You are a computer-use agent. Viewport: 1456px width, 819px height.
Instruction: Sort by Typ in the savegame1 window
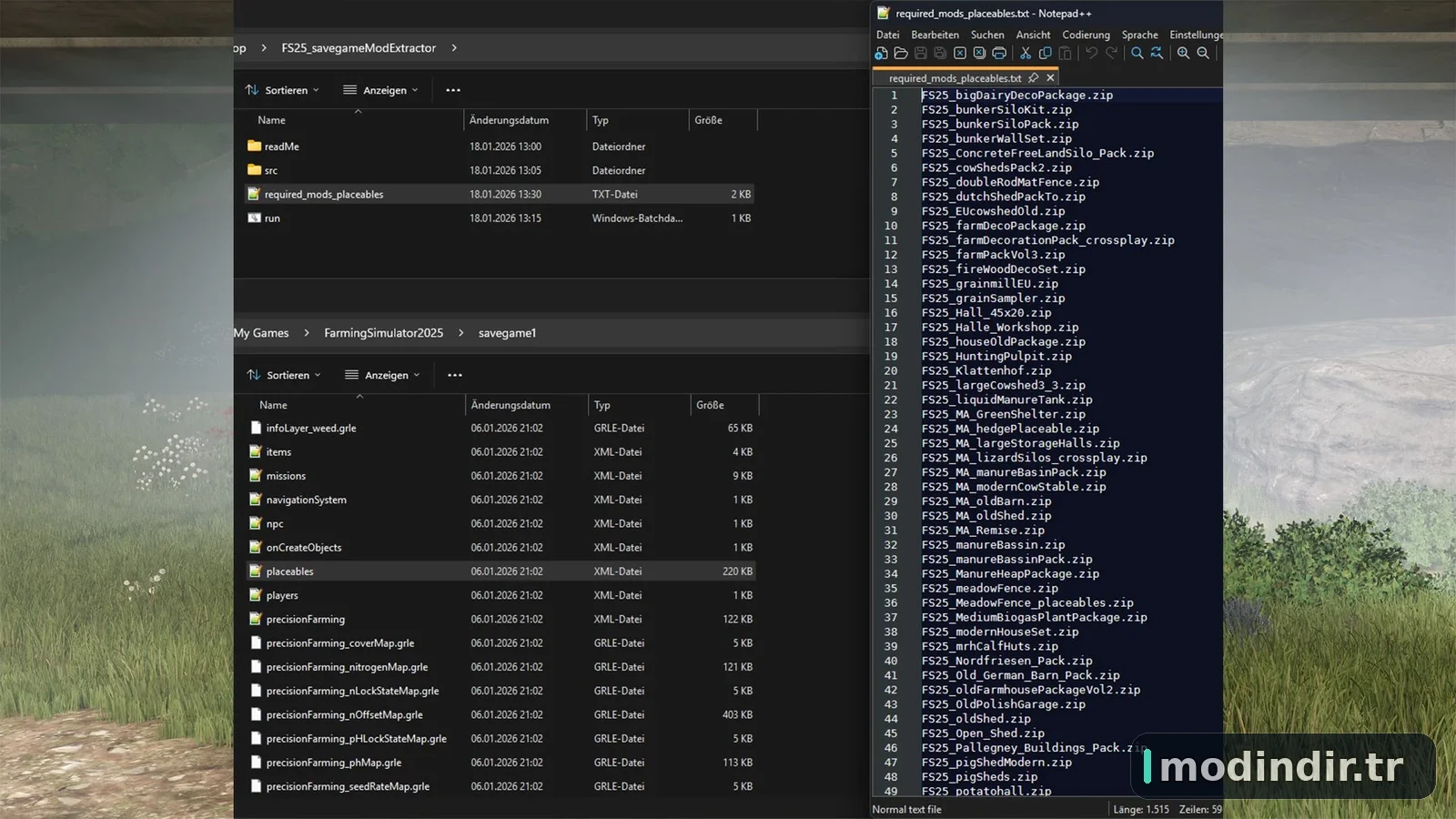[x=602, y=405]
